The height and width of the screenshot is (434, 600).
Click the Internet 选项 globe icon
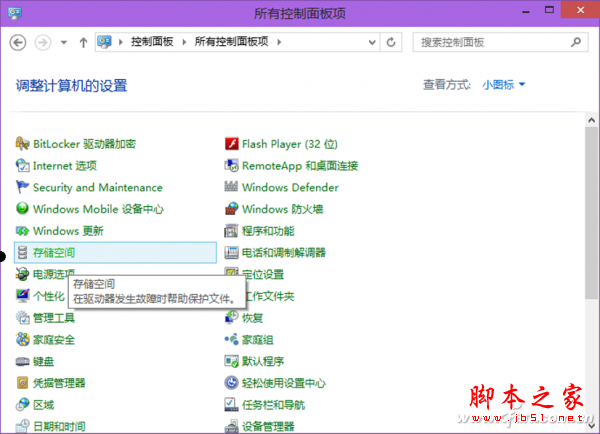click(x=23, y=166)
